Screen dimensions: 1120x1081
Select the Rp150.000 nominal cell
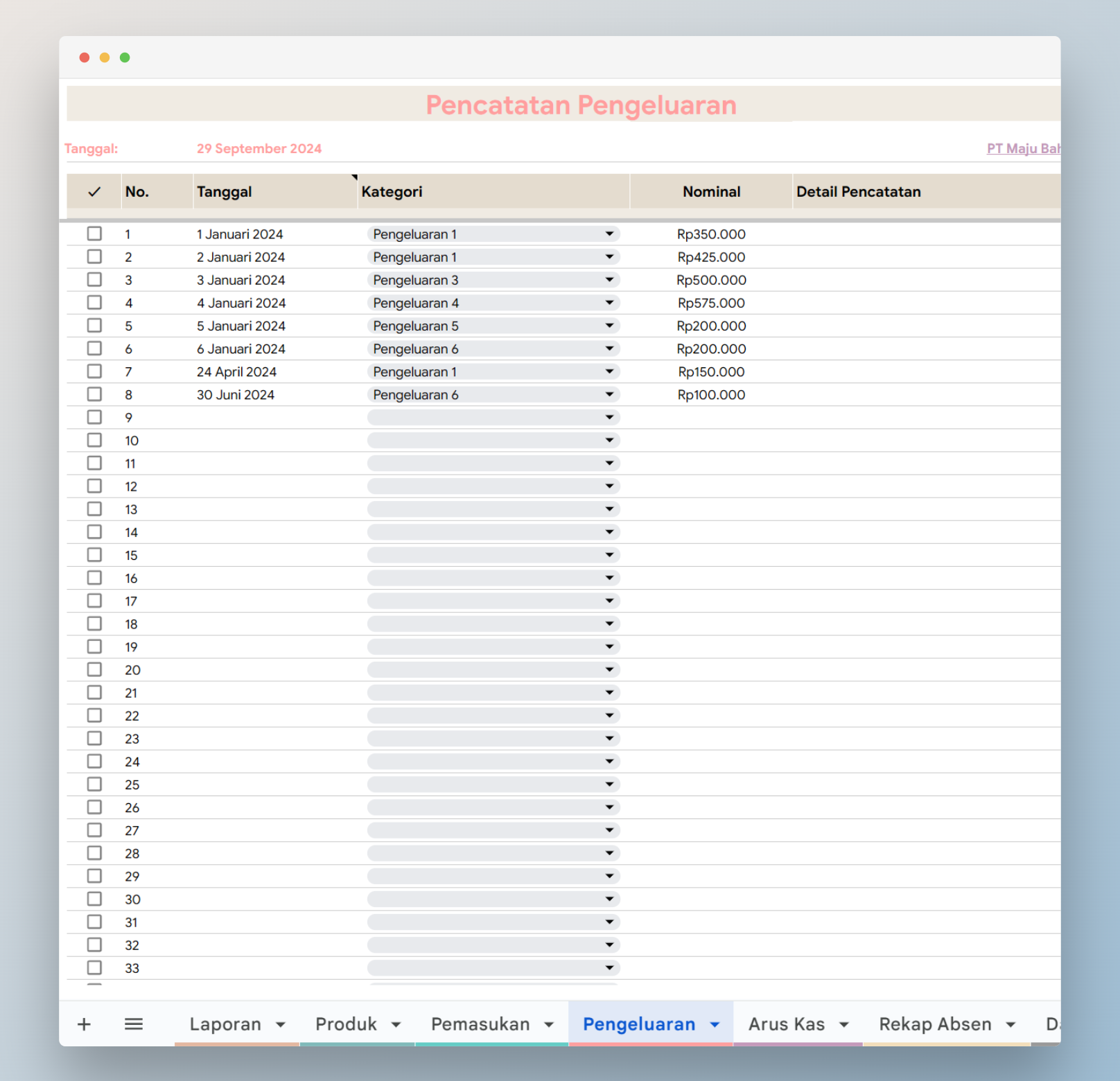(x=711, y=372)
